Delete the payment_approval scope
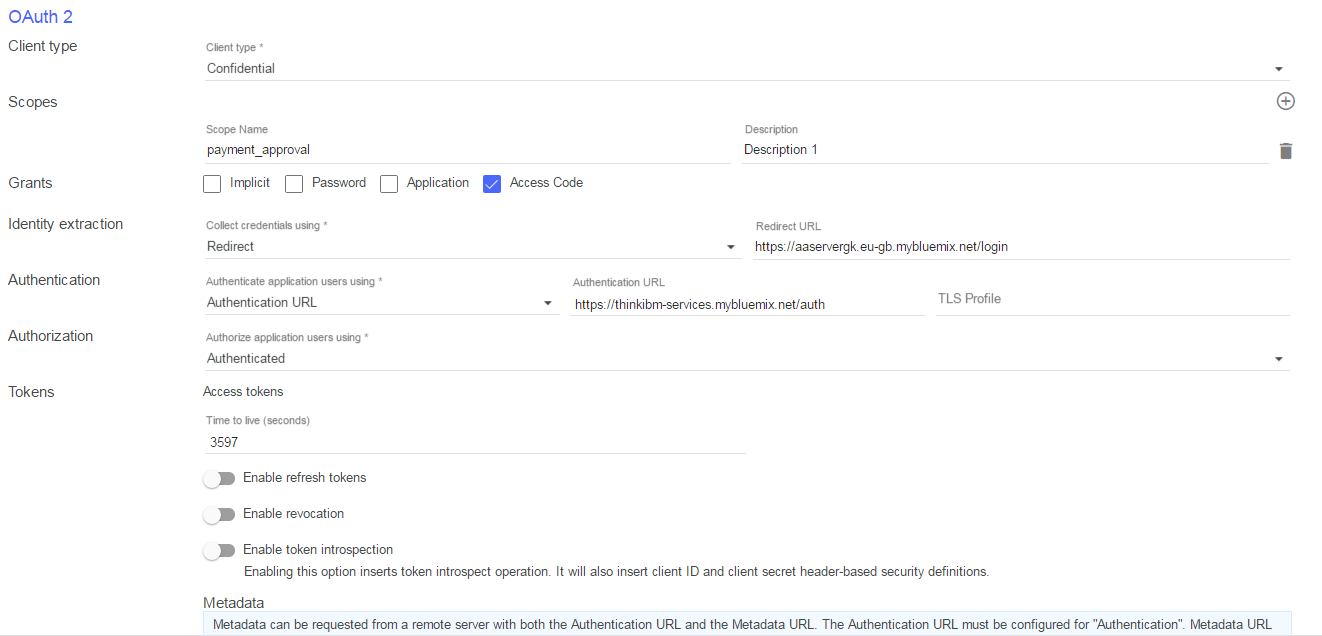Viewport: 1322px width, 636px height. click(x=1286, y=151)
